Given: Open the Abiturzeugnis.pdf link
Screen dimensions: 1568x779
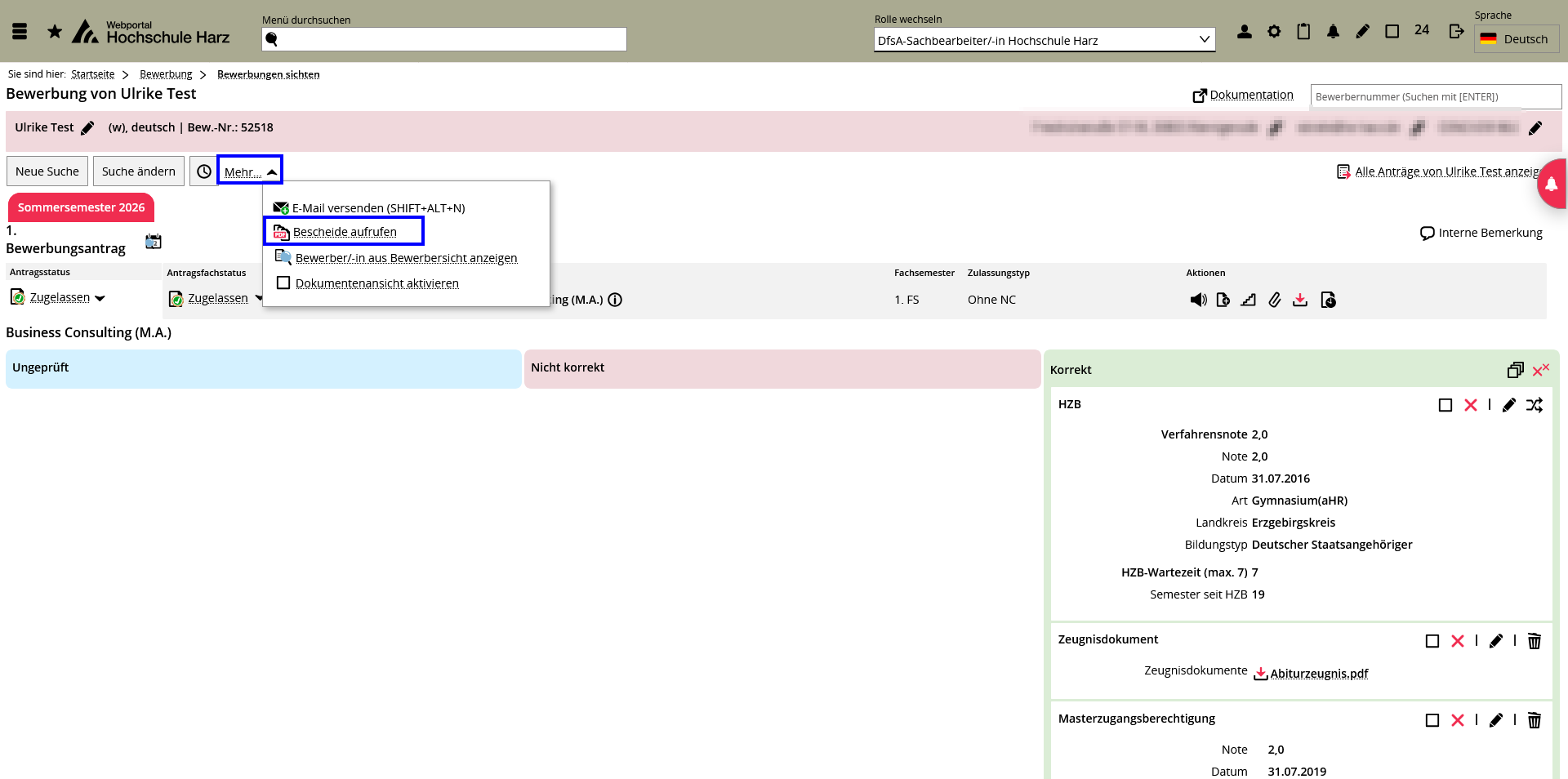Looking at the screenshot, I should (x=1318, y=674).
